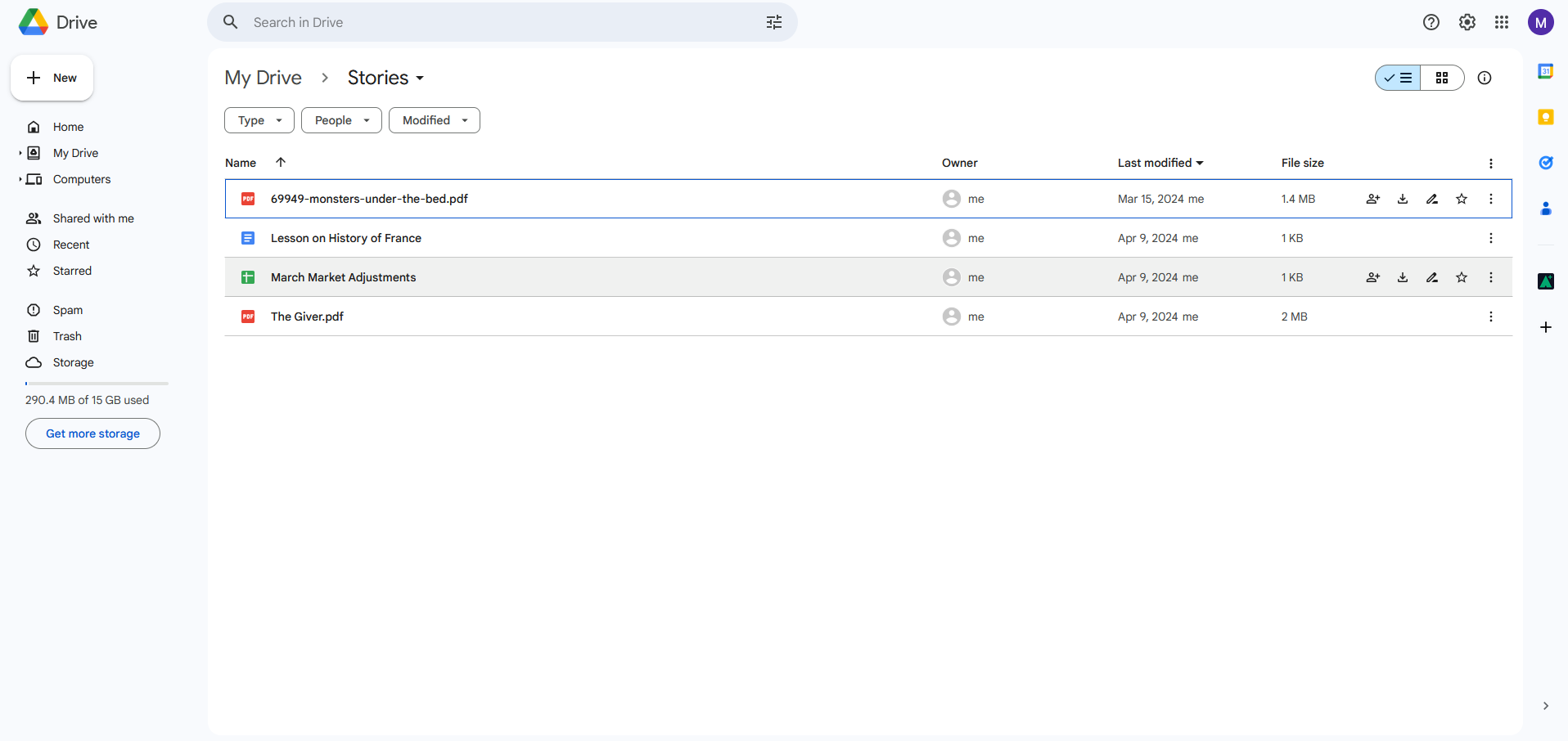The width and height of the screenshot is (1568, 741).
Task: Open Shared with me
Action: [94, 218]
